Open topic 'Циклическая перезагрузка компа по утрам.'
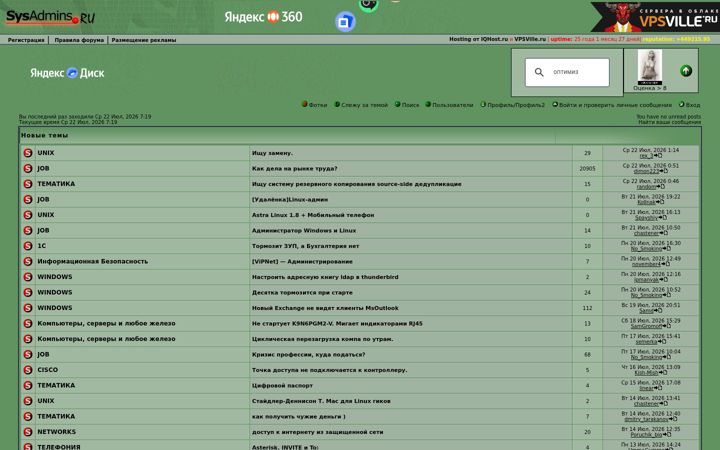 click(x=322, y=339)
